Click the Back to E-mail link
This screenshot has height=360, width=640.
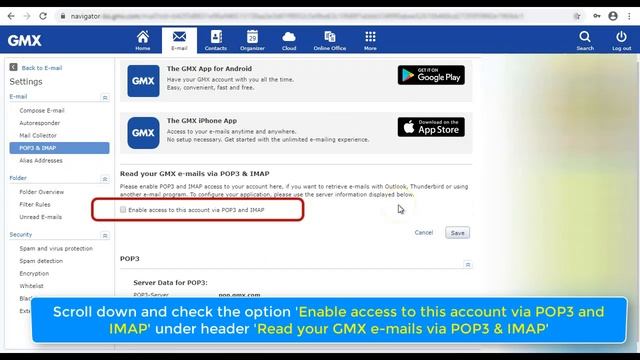[42, 68]
